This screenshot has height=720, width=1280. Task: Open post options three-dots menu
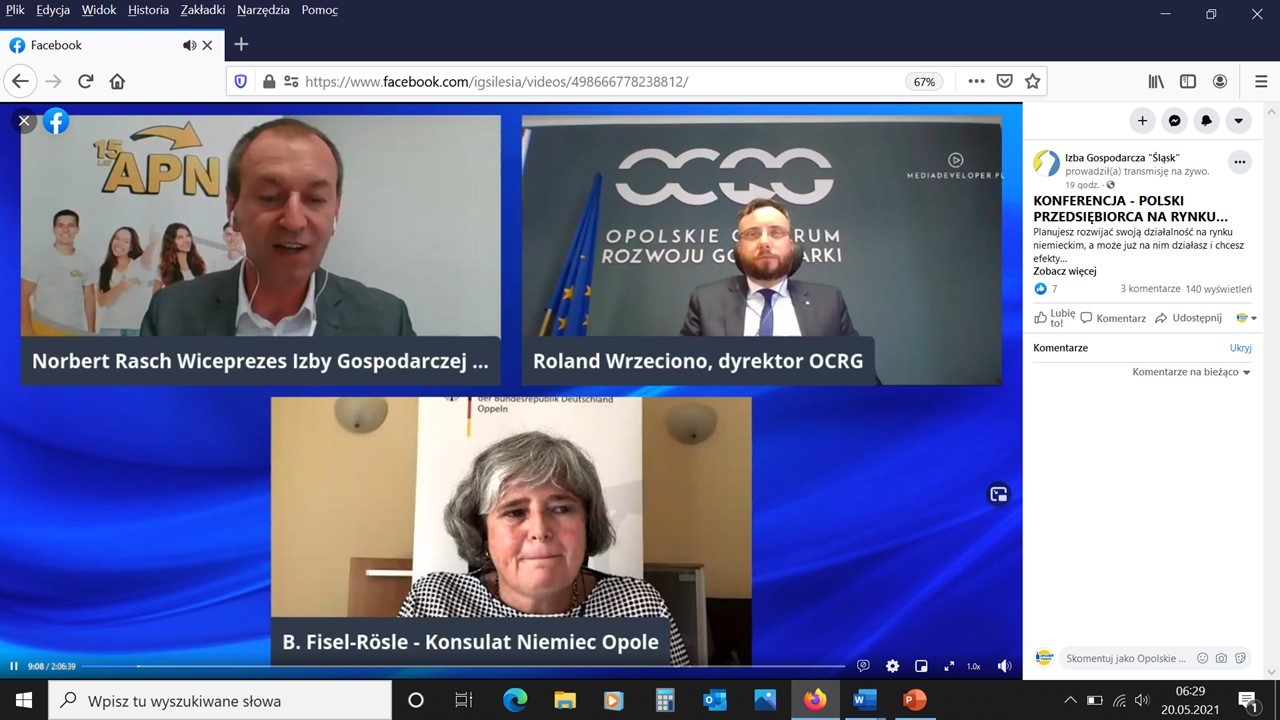click(1240, 162)
